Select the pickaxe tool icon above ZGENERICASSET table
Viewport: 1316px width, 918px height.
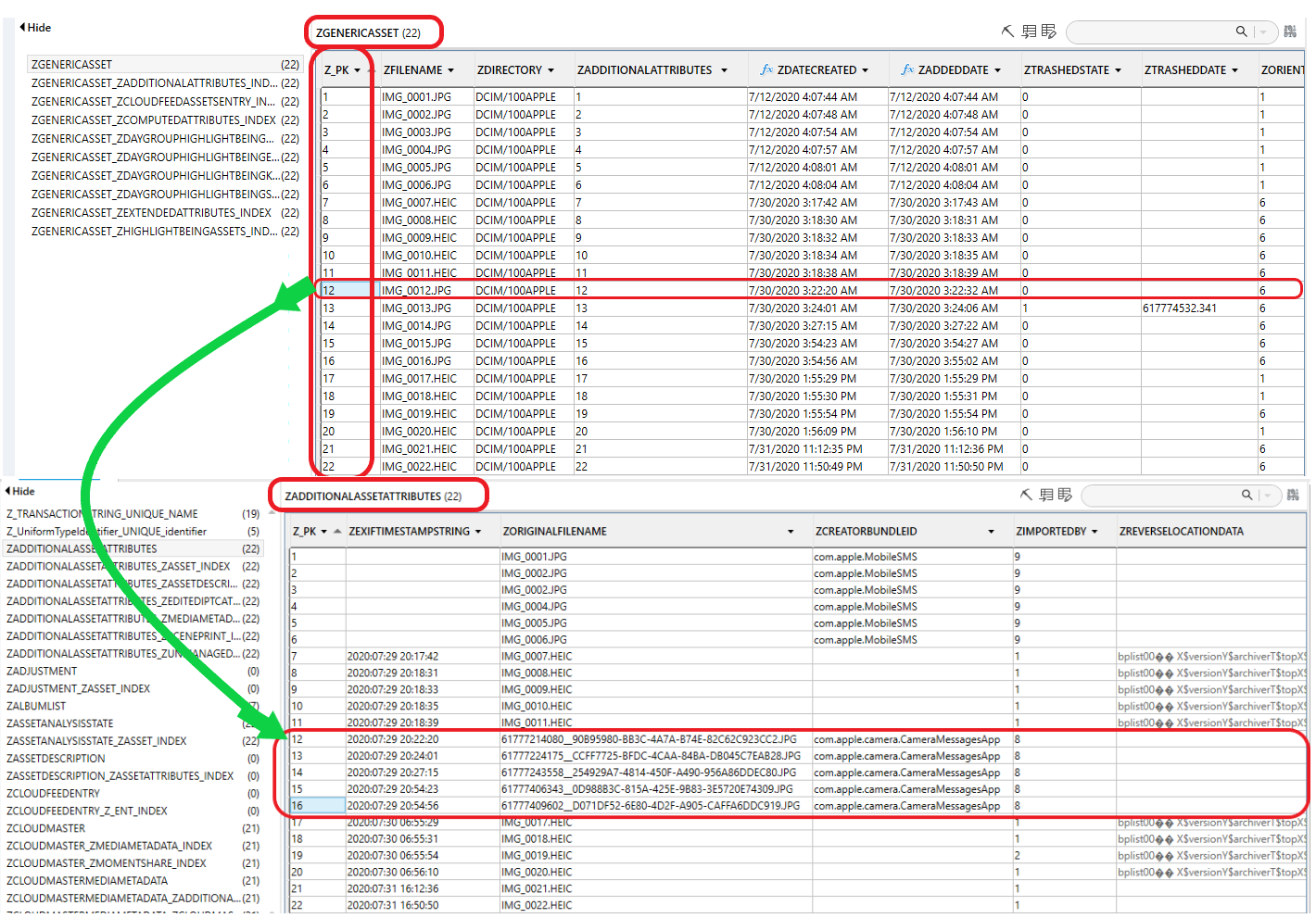[x=1007, y=31]
